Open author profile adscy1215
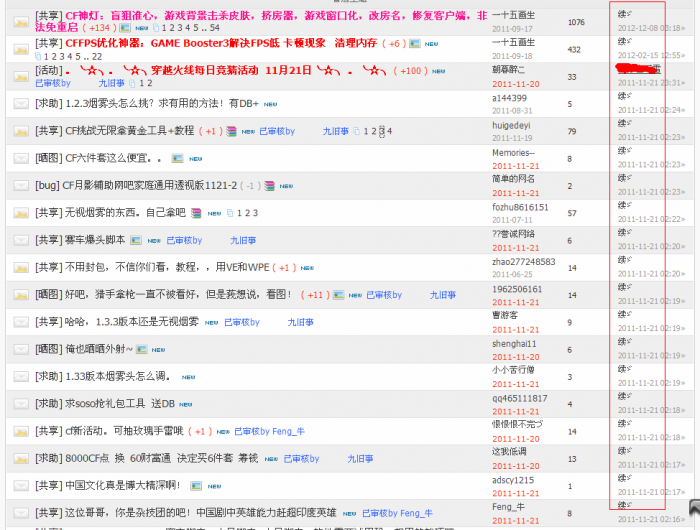 pyautogui.click(x=513, y=480)
